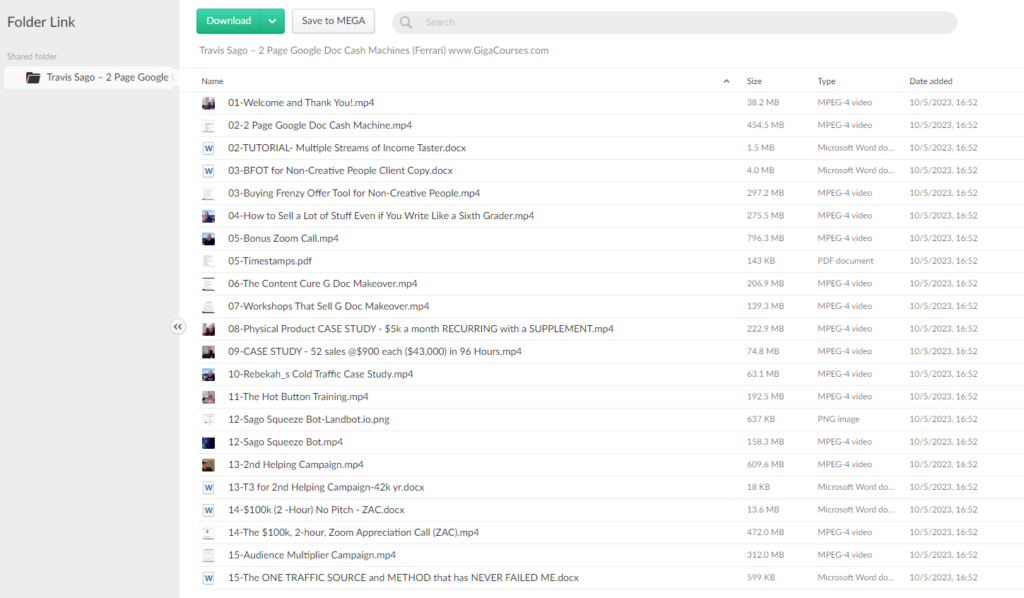Screen dimensions: 1024x598
Task: Collapse the Folder Link sidebar using the double chevron
Action: [x=178, y=326]
